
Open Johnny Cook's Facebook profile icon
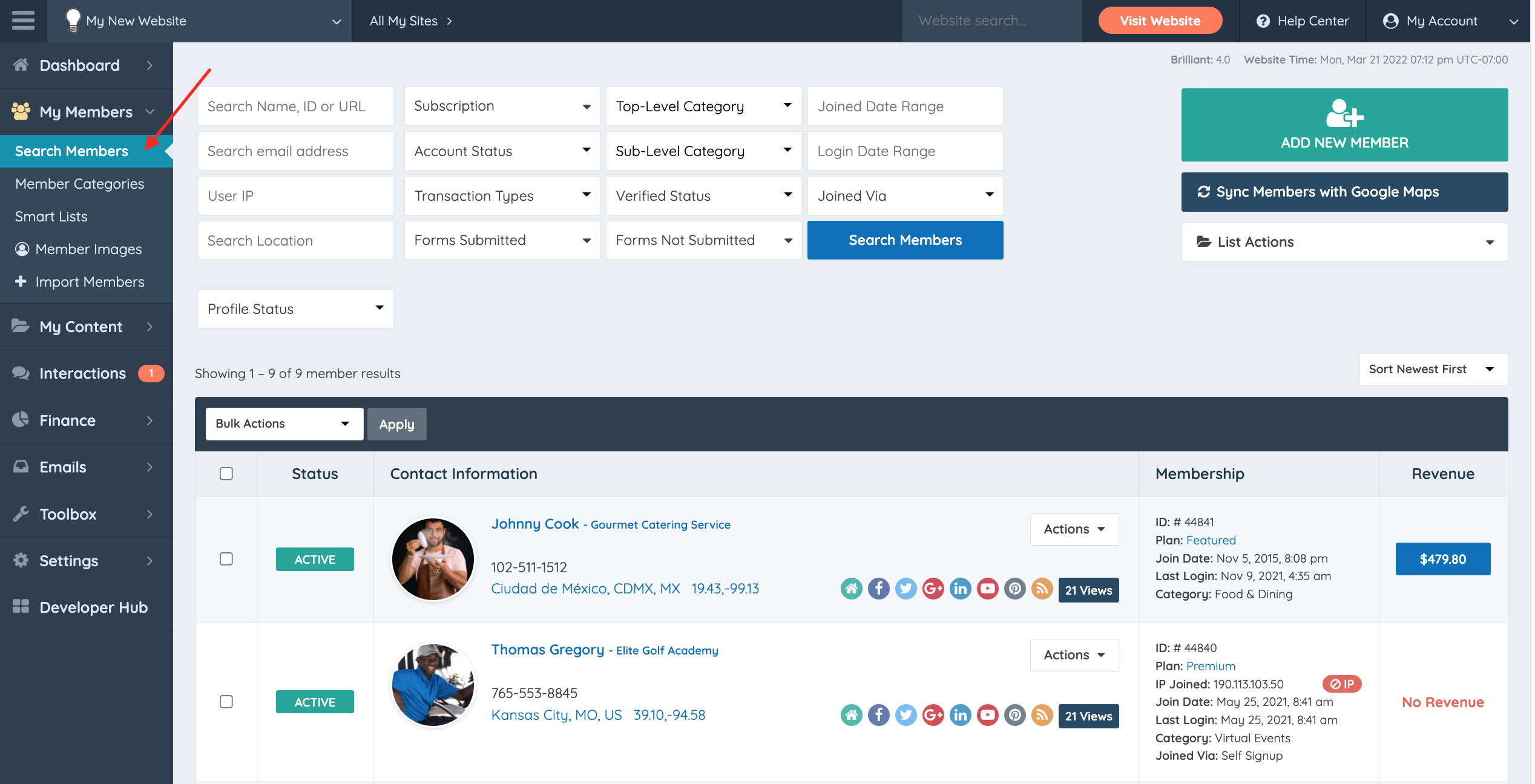[x=879, y=589]
